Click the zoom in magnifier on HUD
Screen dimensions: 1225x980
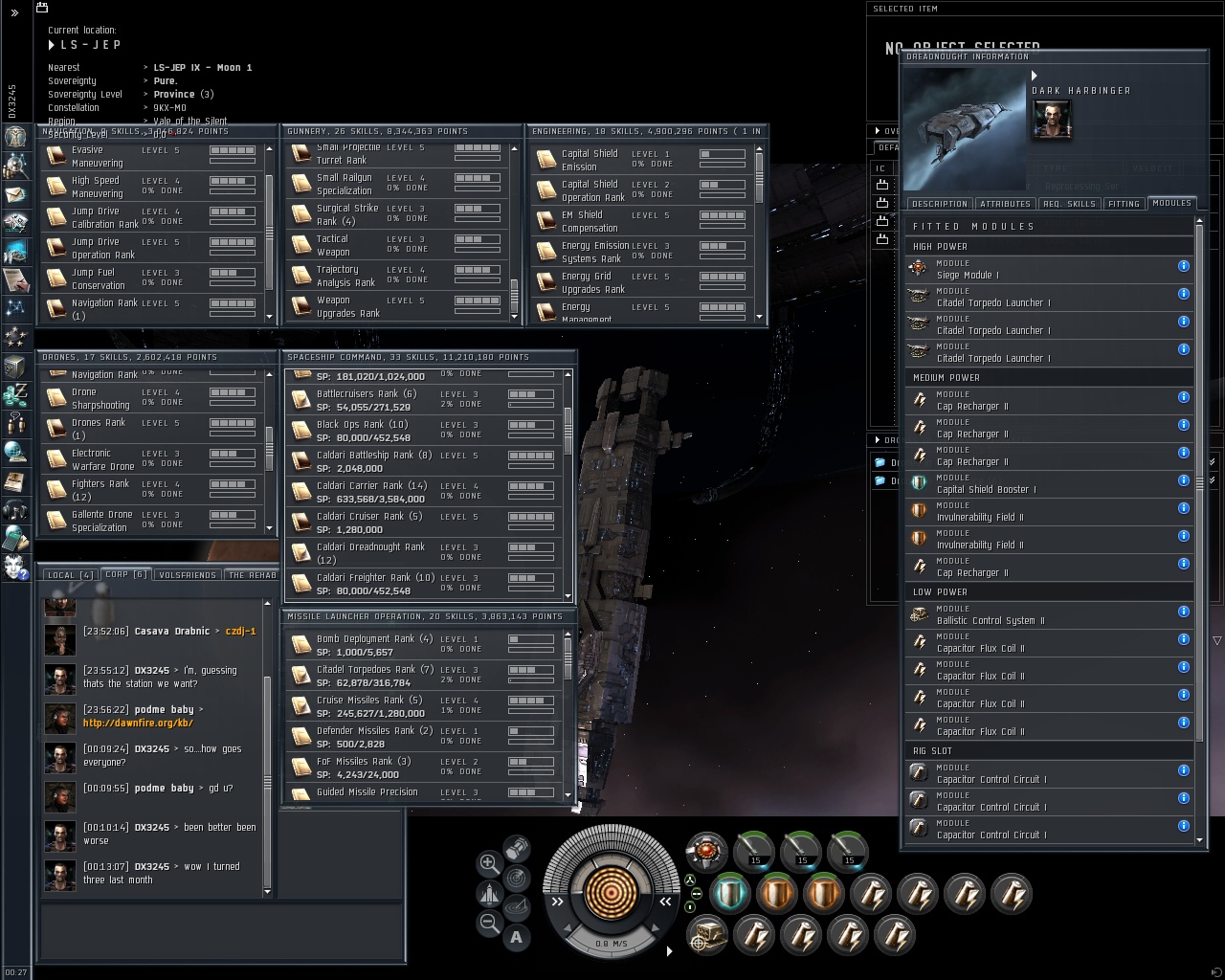click(x=488, y=863)
